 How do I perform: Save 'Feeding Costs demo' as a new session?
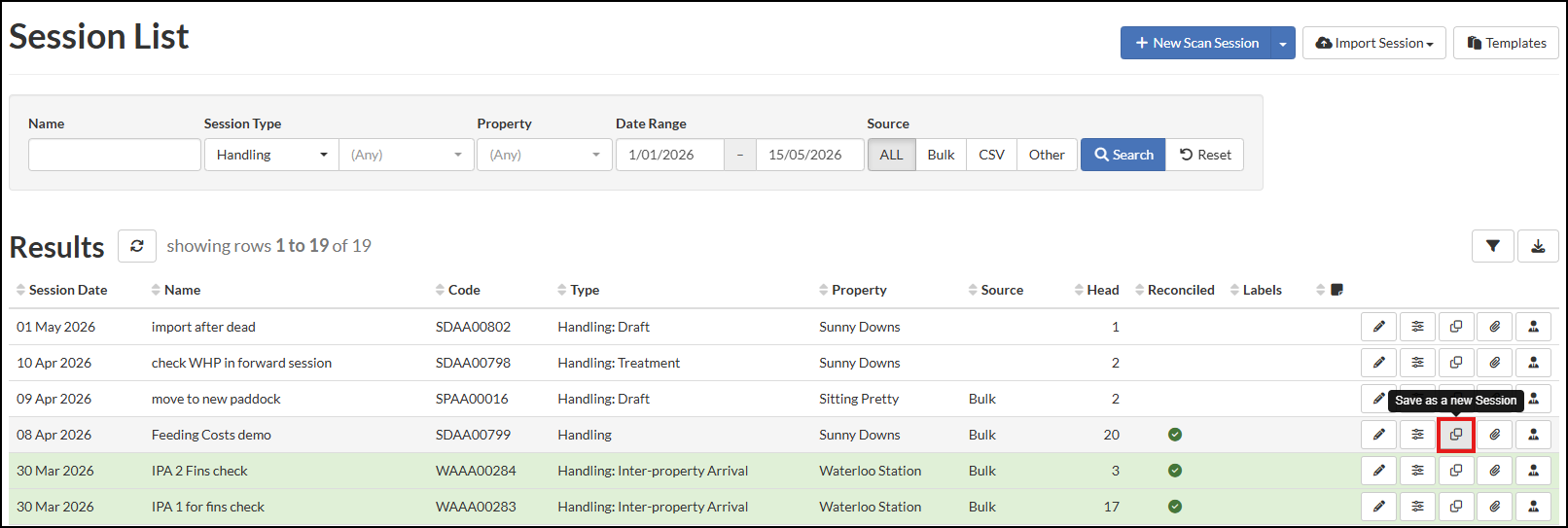1456,435
